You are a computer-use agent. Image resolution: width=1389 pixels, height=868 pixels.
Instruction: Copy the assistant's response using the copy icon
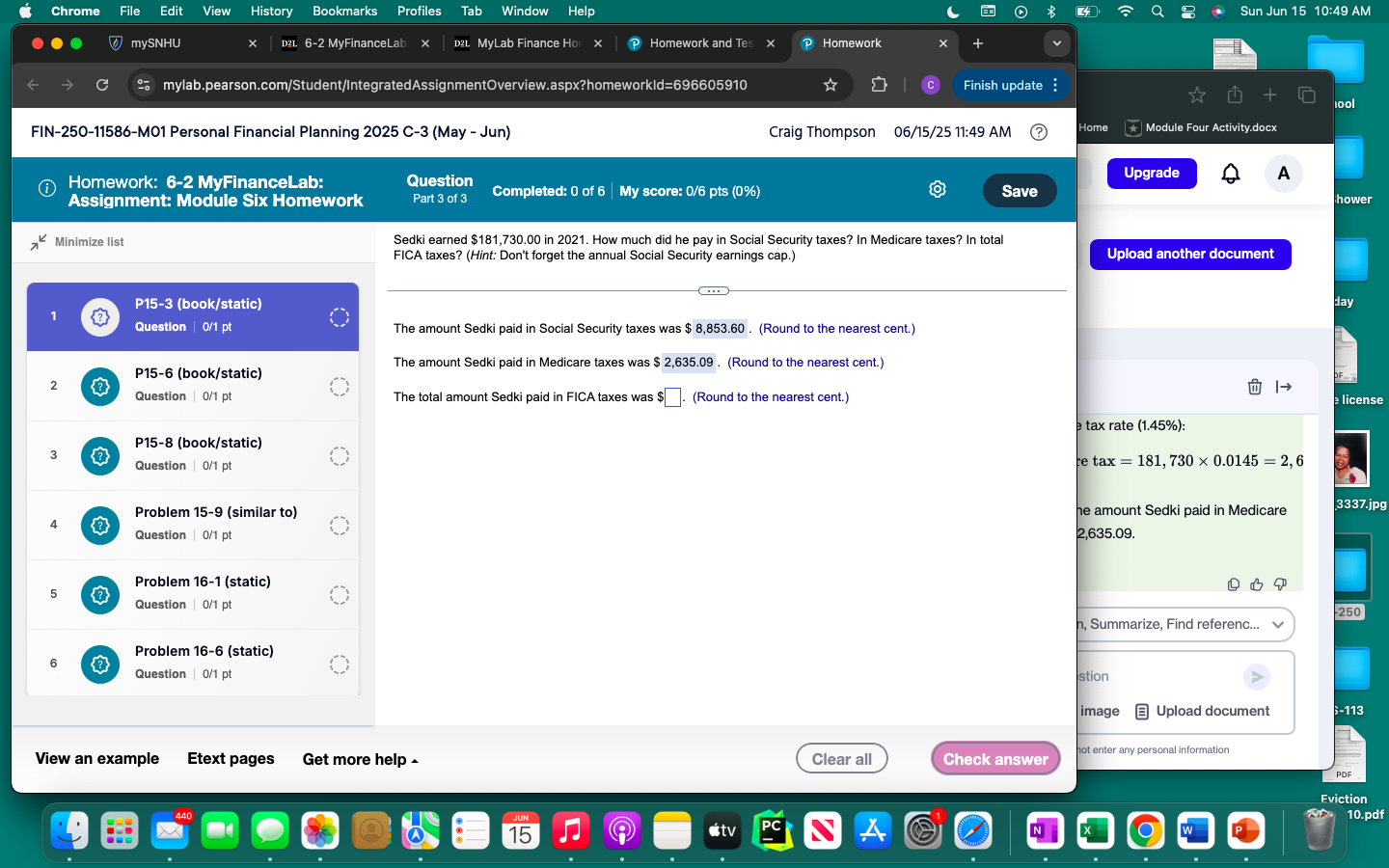pyautogui.click(x=1234, y=584)
